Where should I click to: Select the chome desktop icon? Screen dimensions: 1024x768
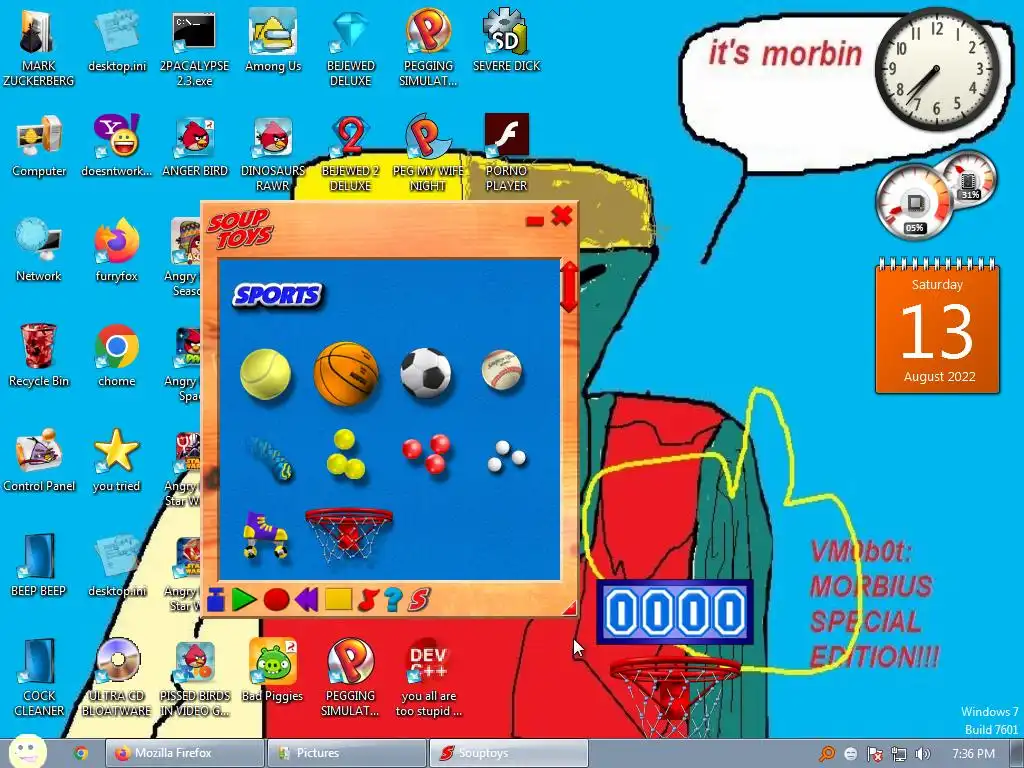[117, 356]
